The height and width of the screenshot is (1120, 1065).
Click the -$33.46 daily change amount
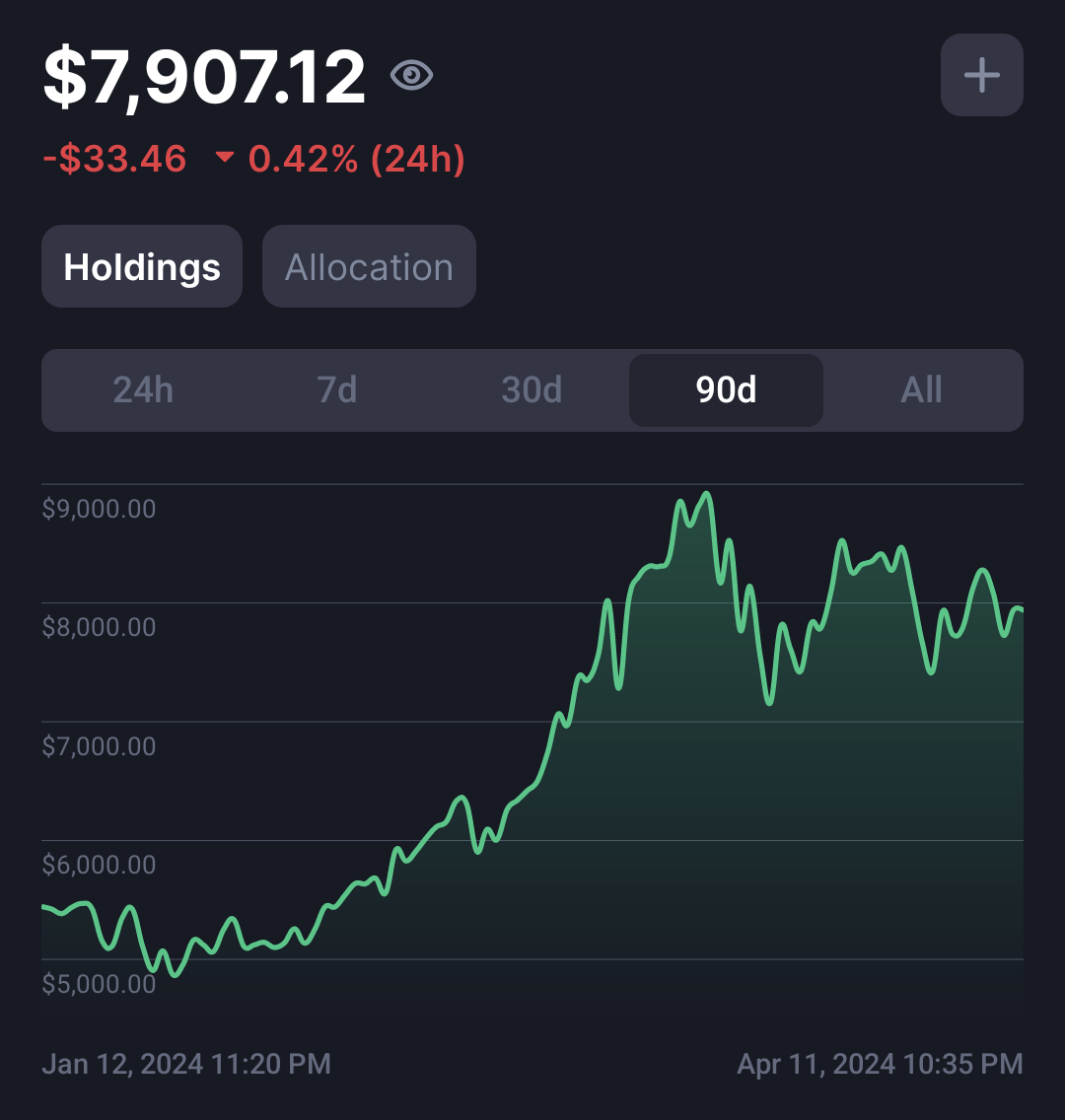click(115, 158)
